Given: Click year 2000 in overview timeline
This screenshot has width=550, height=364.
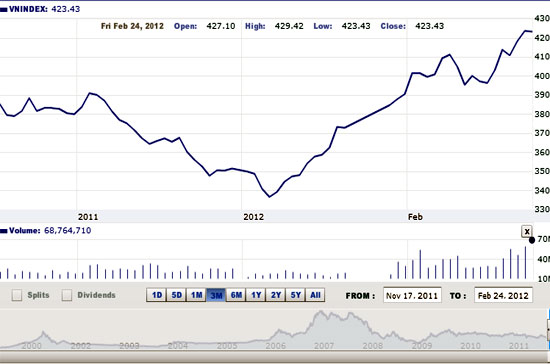Looking at the screenshot, I should point(32,346).
